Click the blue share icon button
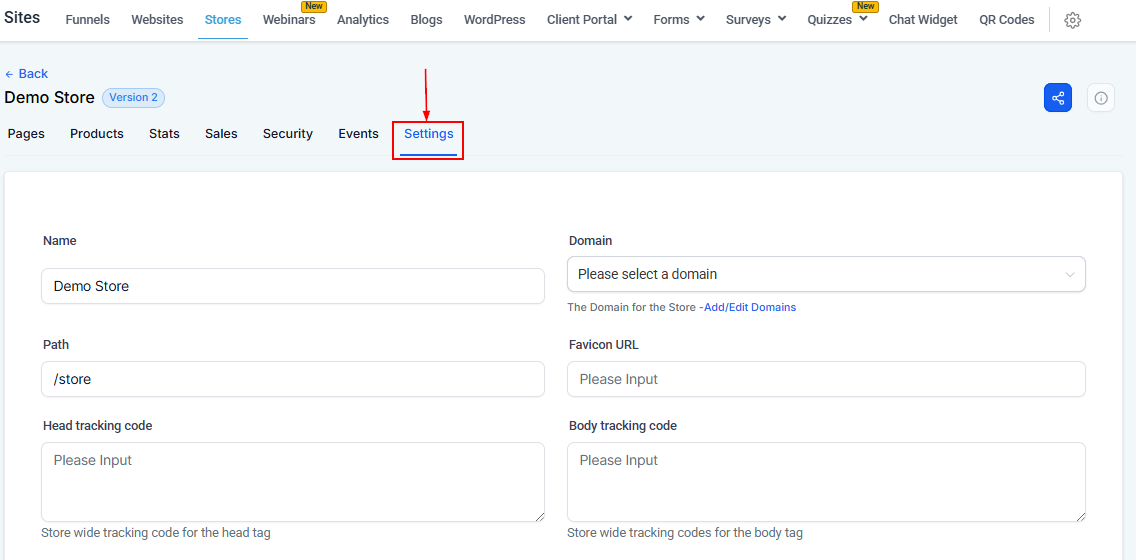This screenshot has width=1136, height=560. click(1057, 98)
